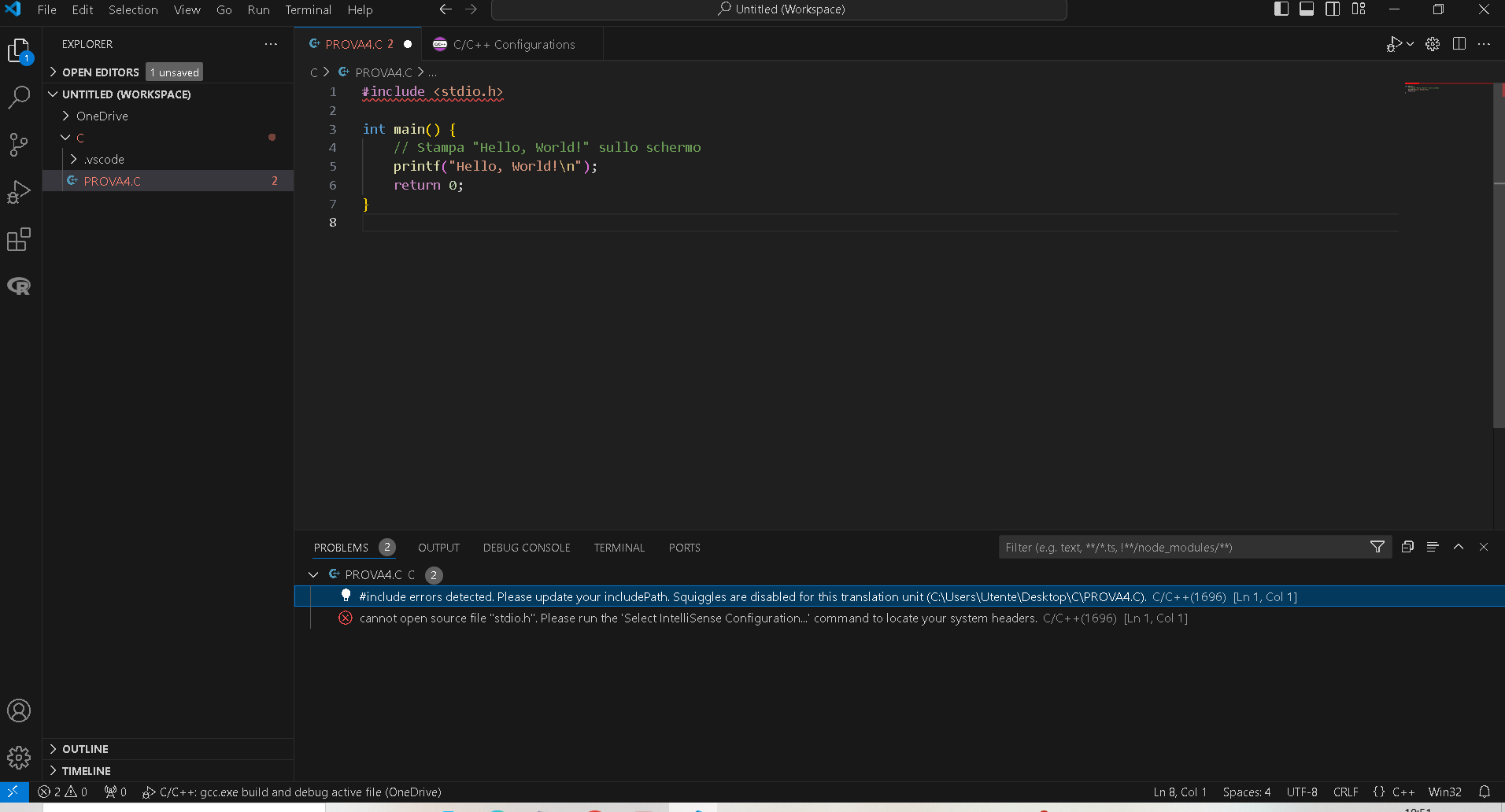Expand the OneDrive folder
This screenshot has width=1505, height=812.
[102, 116]
